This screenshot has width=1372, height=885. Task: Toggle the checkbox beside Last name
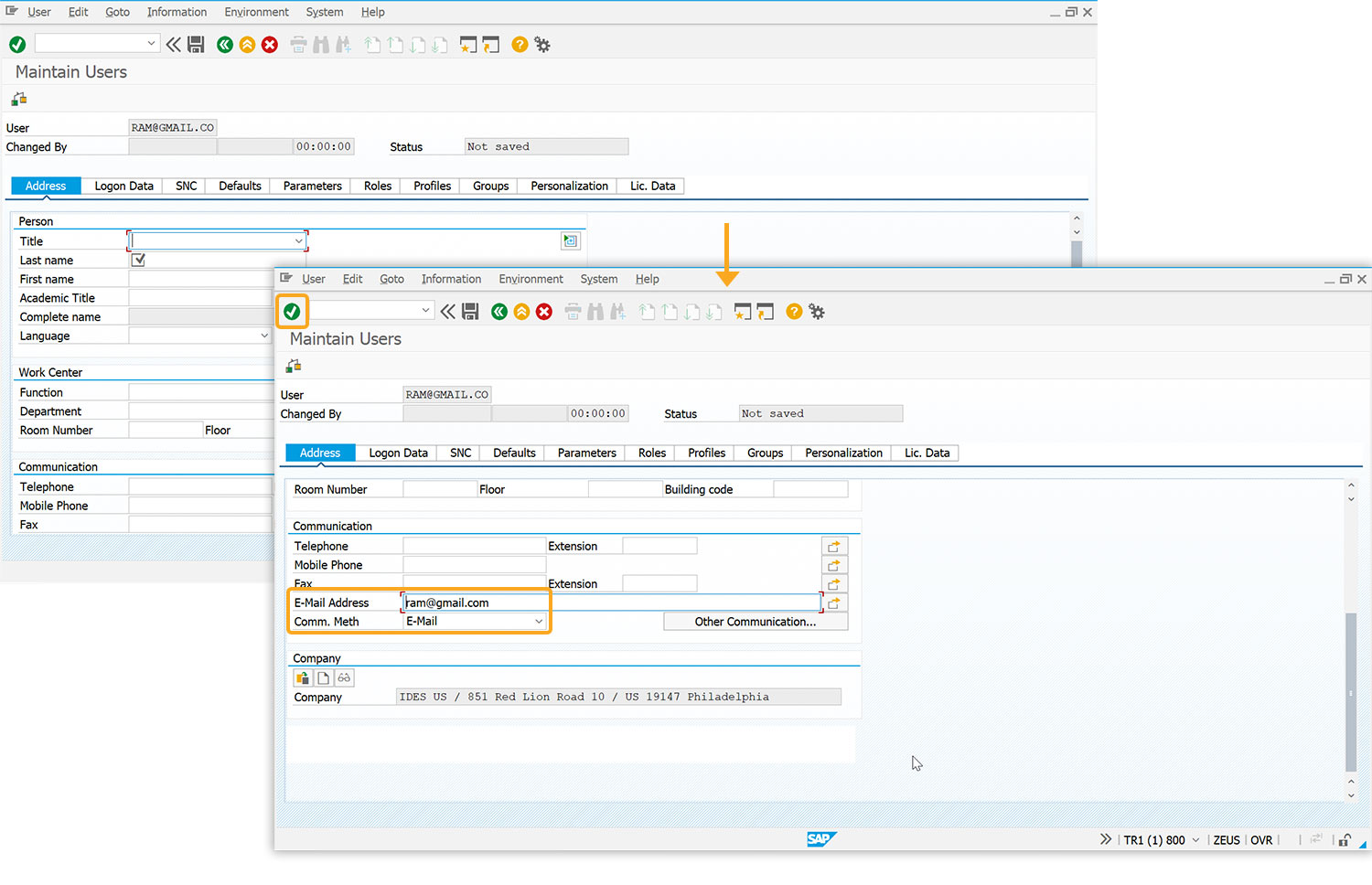pos(139,261)
